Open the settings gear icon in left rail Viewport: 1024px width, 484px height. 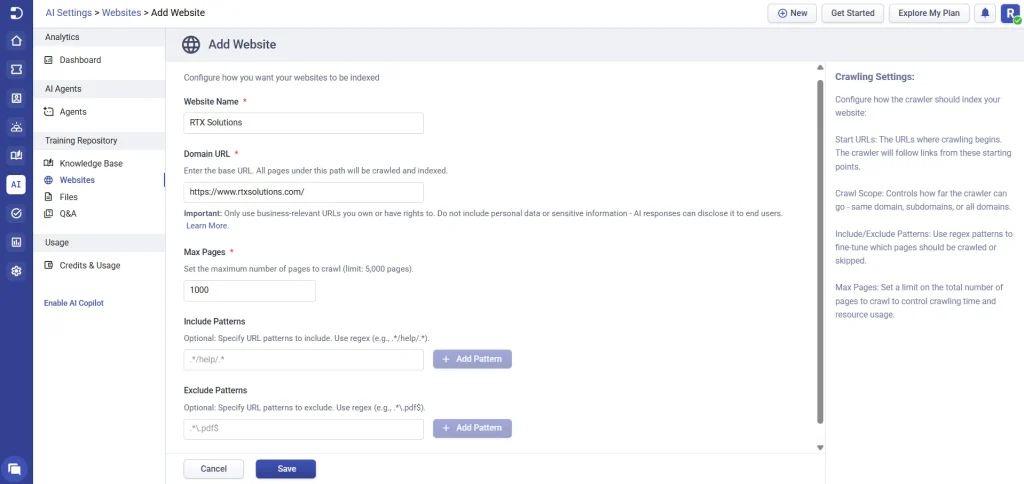[16, 270]
